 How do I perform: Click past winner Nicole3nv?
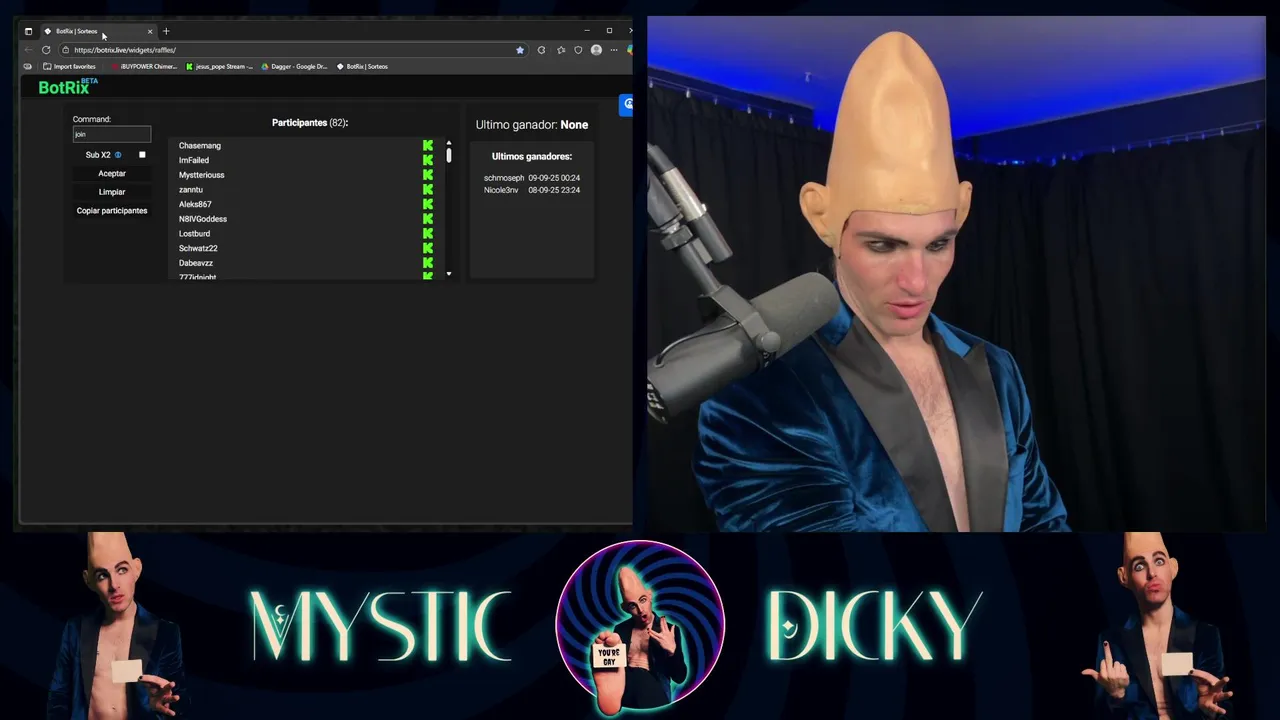(501, 190)
